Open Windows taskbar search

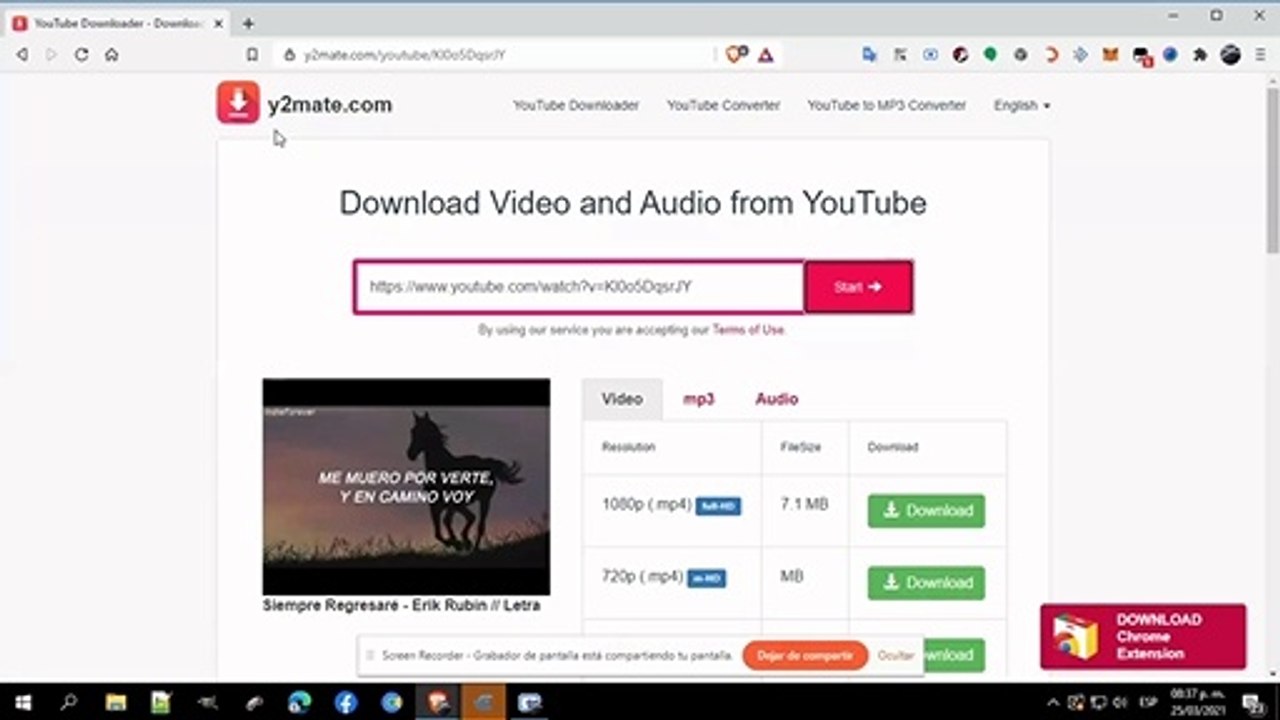(x=69, y=702)
